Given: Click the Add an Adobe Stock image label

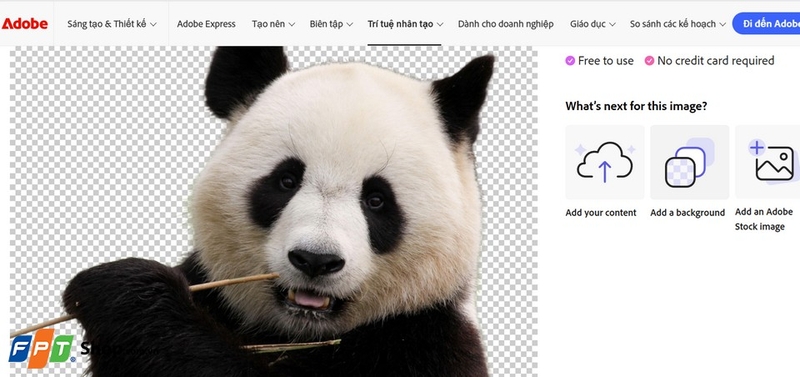Looking at the screenshot, I should (x=764, y=219).
